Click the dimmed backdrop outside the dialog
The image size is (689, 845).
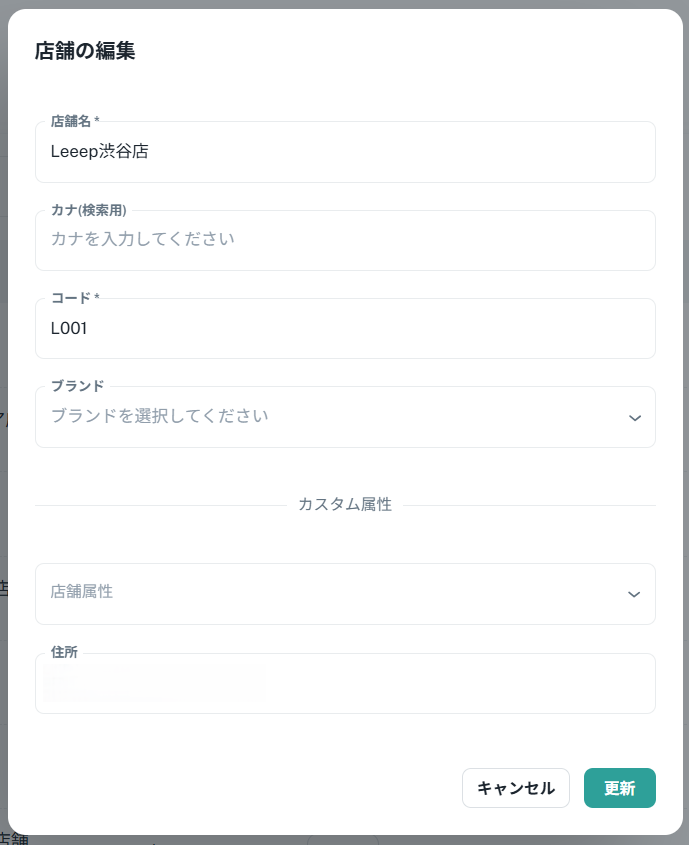tap(3, 400)
